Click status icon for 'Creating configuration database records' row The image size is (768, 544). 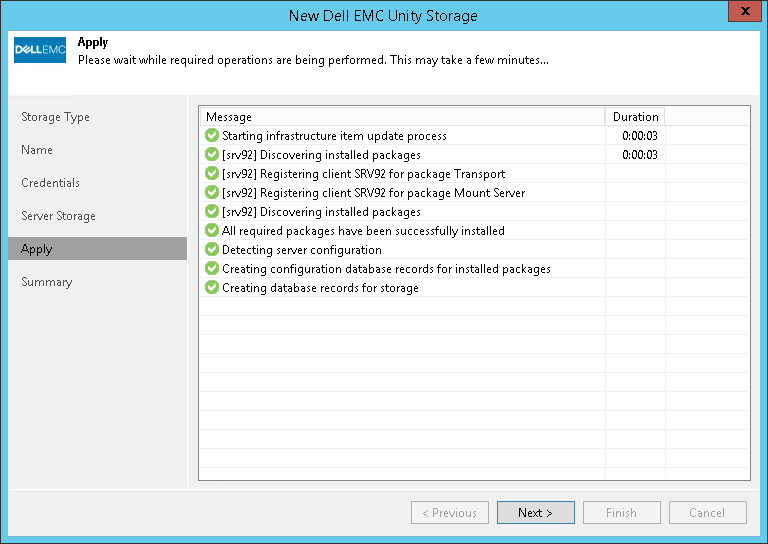pos(212,269)
